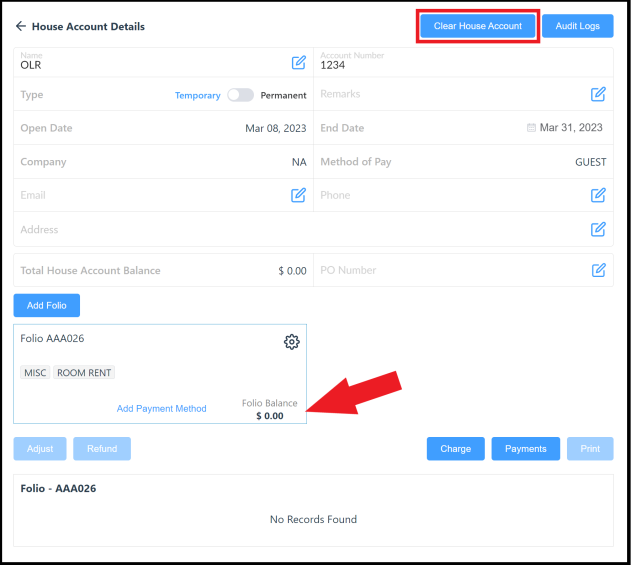Click the back arrow beside House Account Details
This screenshot has width=631, height=565.
click(x=20, y=27)
